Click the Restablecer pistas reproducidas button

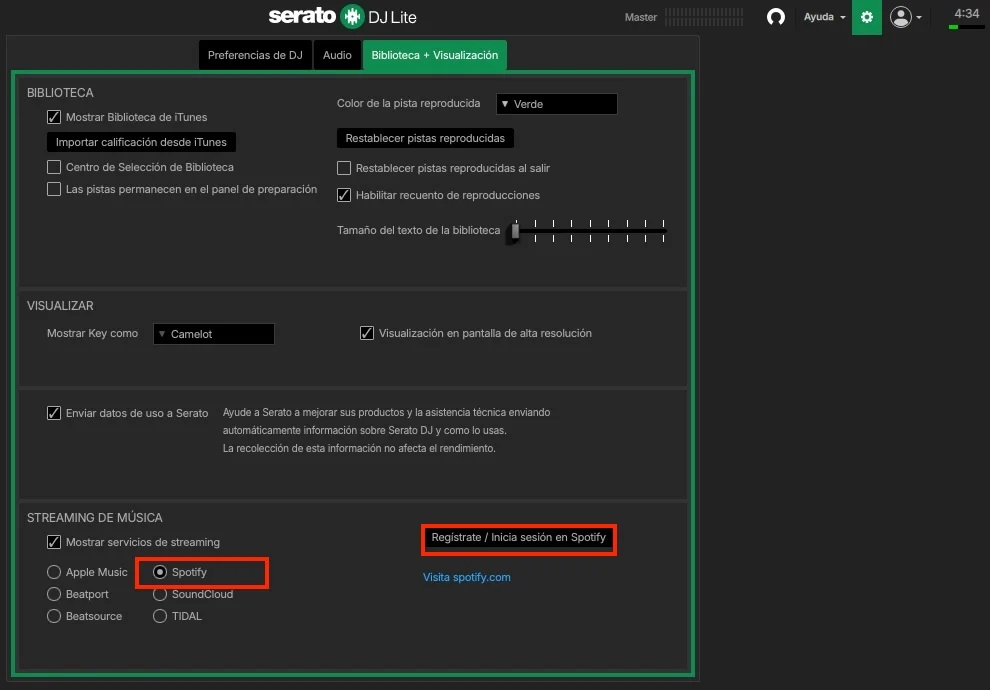click(x=425, y=138)
